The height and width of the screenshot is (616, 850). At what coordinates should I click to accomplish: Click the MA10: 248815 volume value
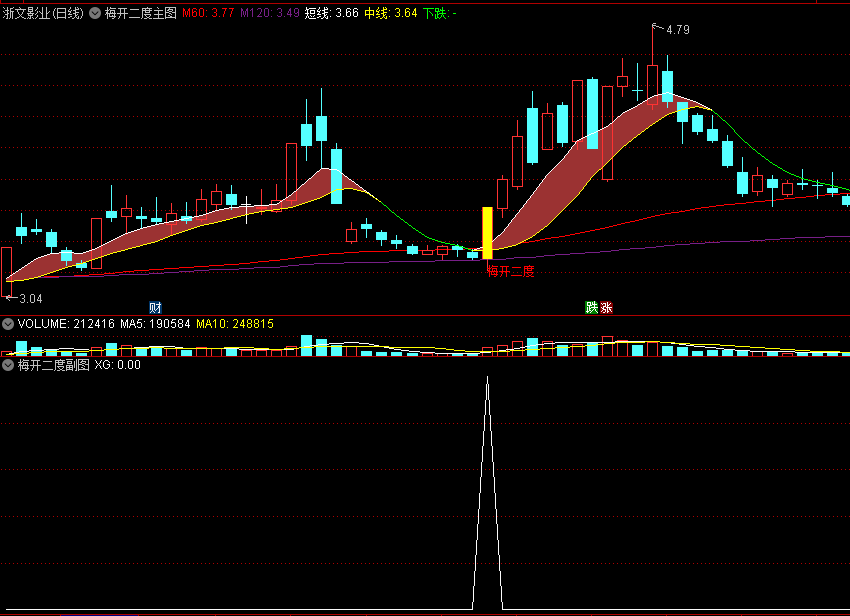pyautogui.click(x=235, y=324)
